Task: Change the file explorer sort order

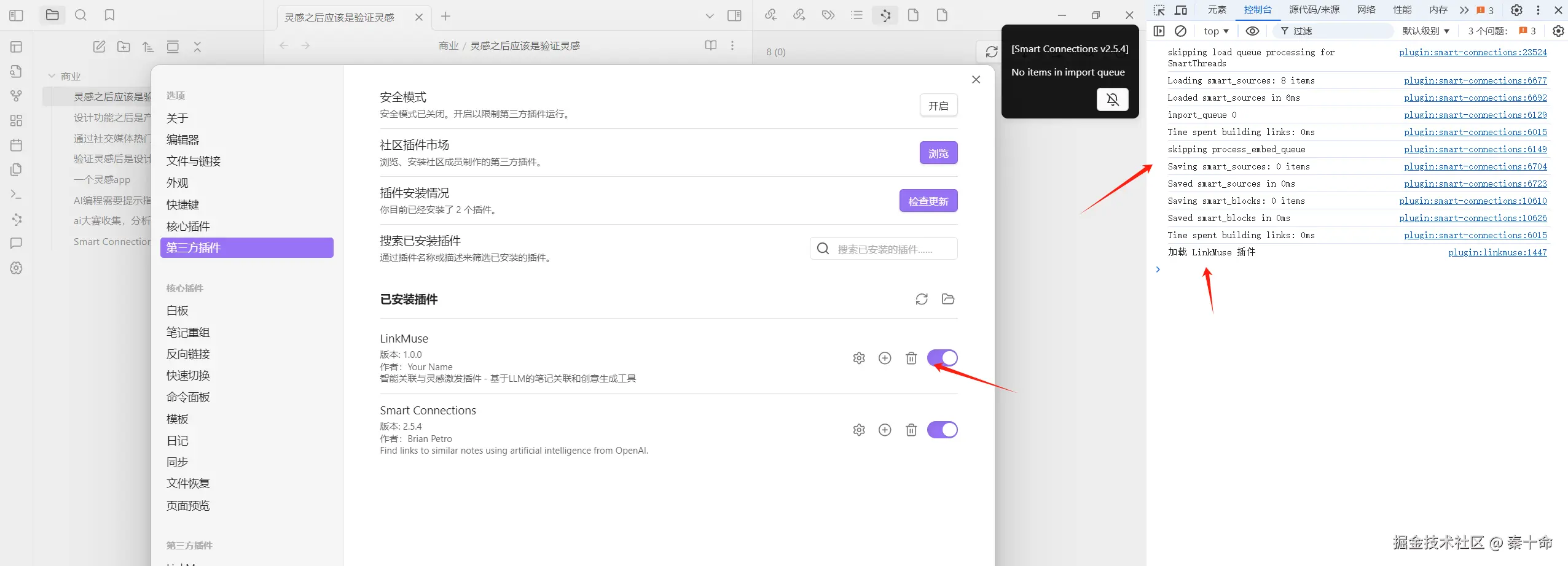Action: pyautogui.click(x=148, y=47)
